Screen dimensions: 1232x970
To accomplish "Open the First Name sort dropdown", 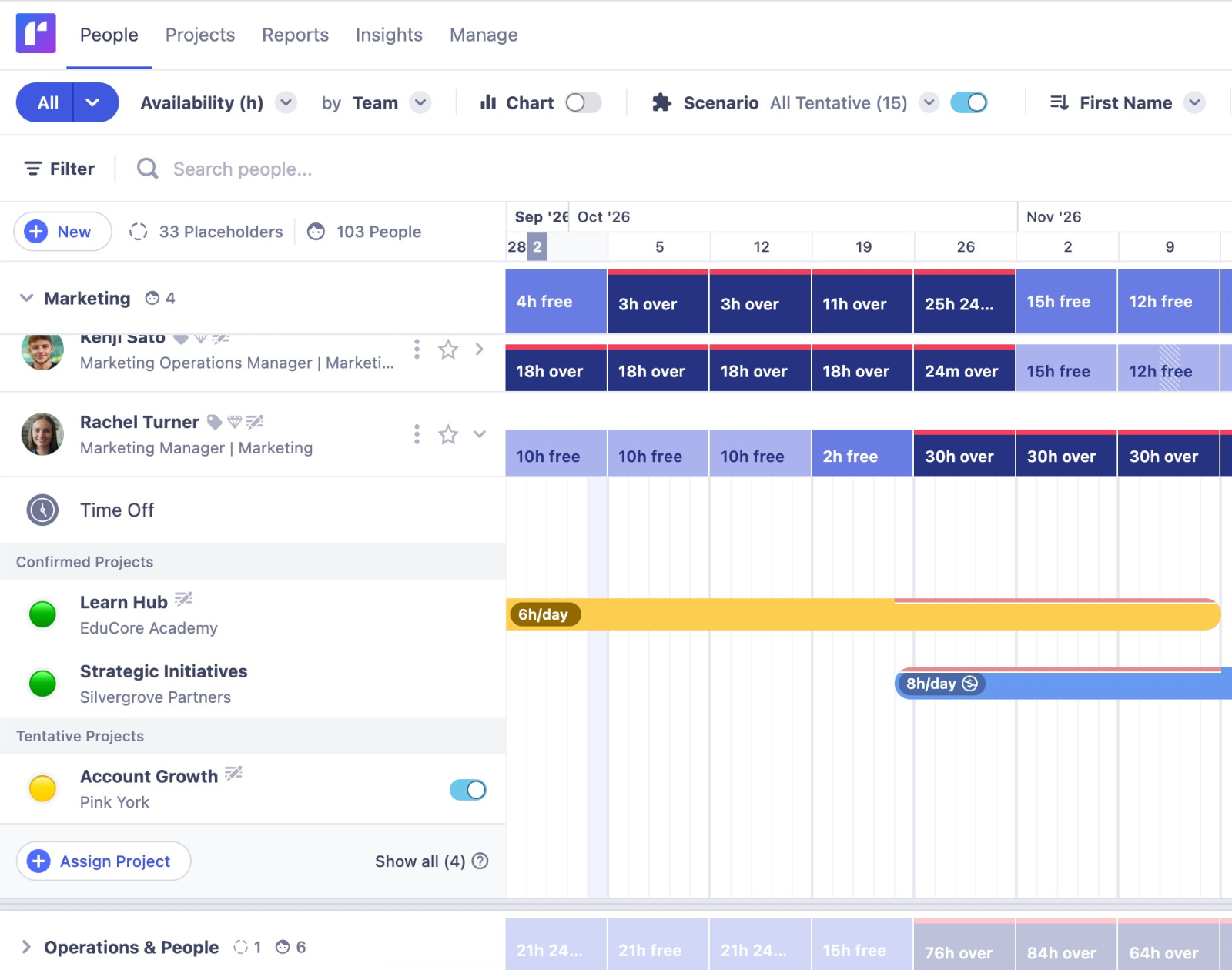I will [x=1194, y=102].
